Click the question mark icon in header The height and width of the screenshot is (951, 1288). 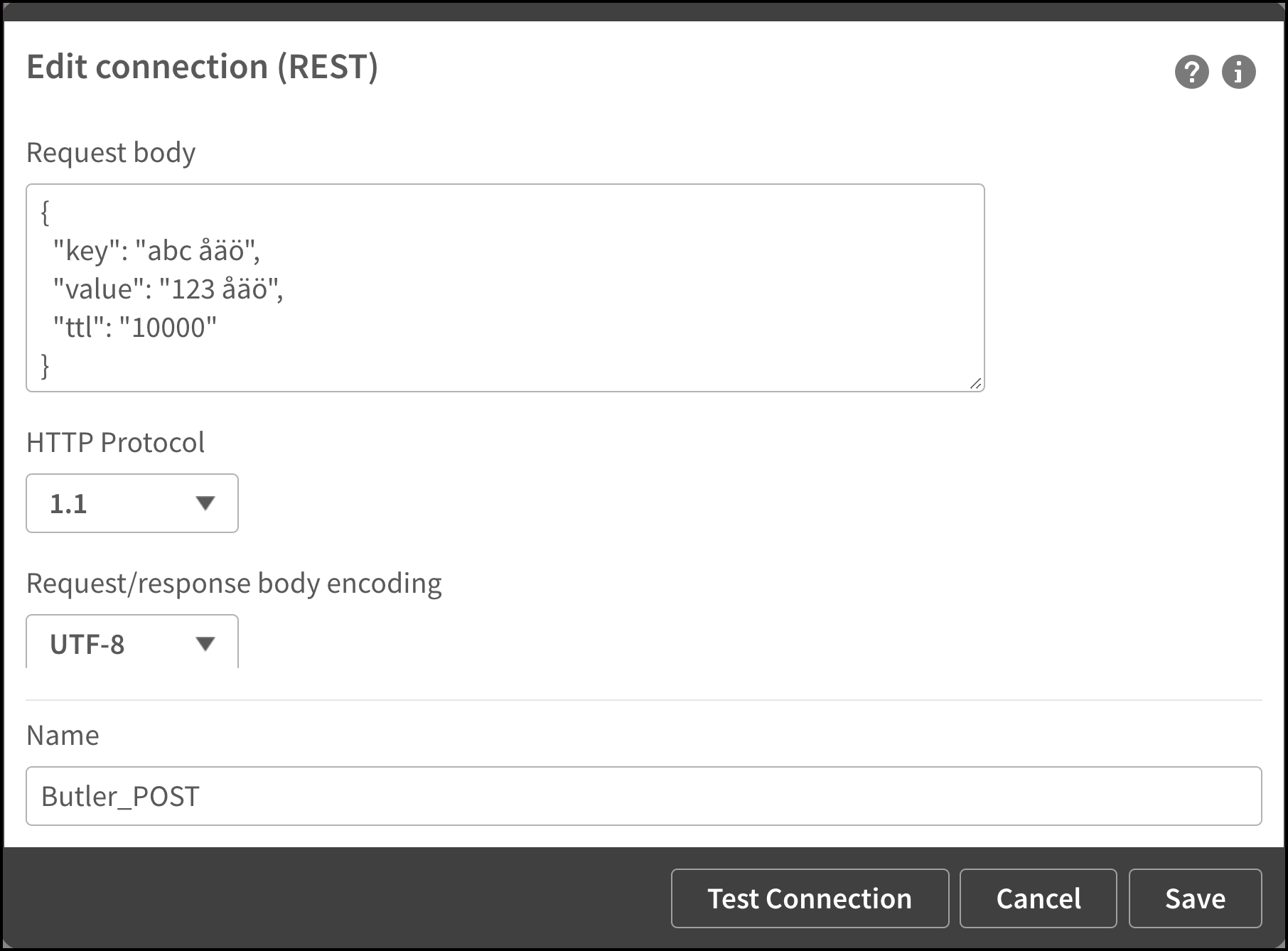pyautogui.click(x=1191, y=71)
